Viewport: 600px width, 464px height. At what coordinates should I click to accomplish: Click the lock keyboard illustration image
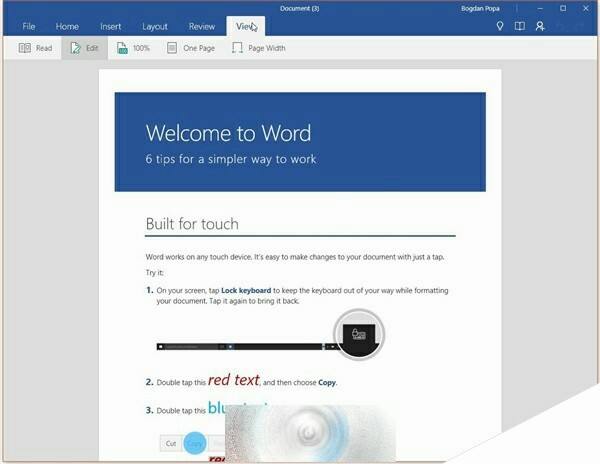(x=271, y=334)
